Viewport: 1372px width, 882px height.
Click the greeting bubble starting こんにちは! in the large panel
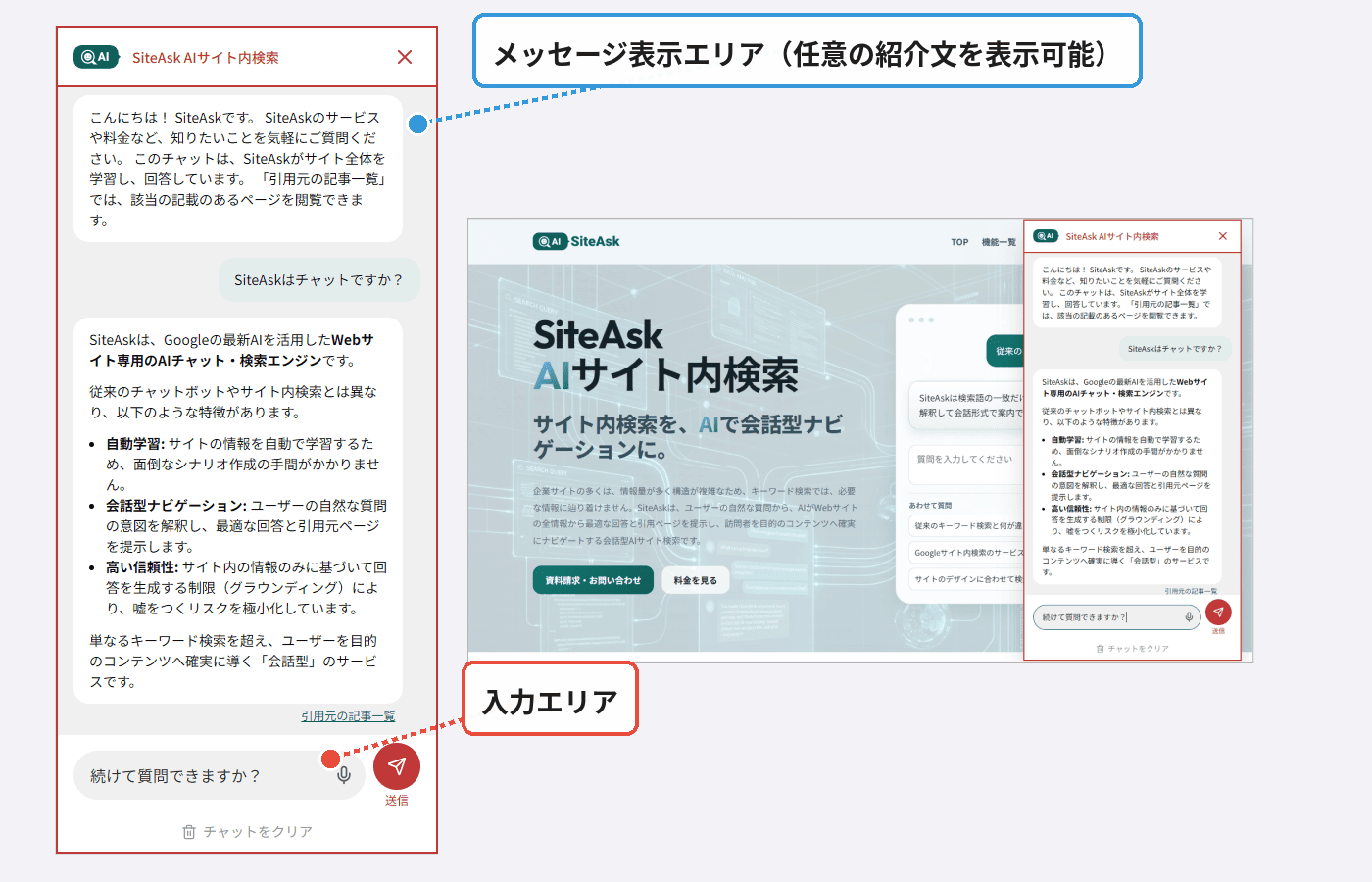click(x=238, y=169)
